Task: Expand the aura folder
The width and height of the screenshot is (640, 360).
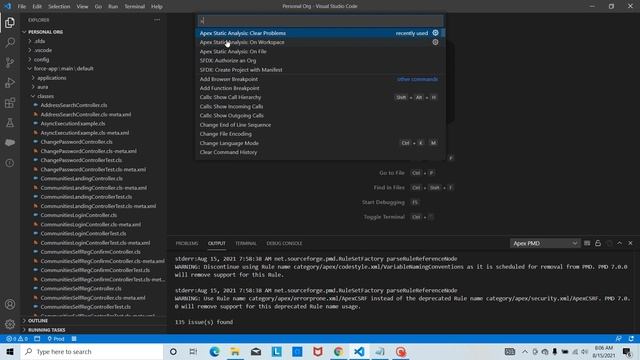Action: point(42,87)
